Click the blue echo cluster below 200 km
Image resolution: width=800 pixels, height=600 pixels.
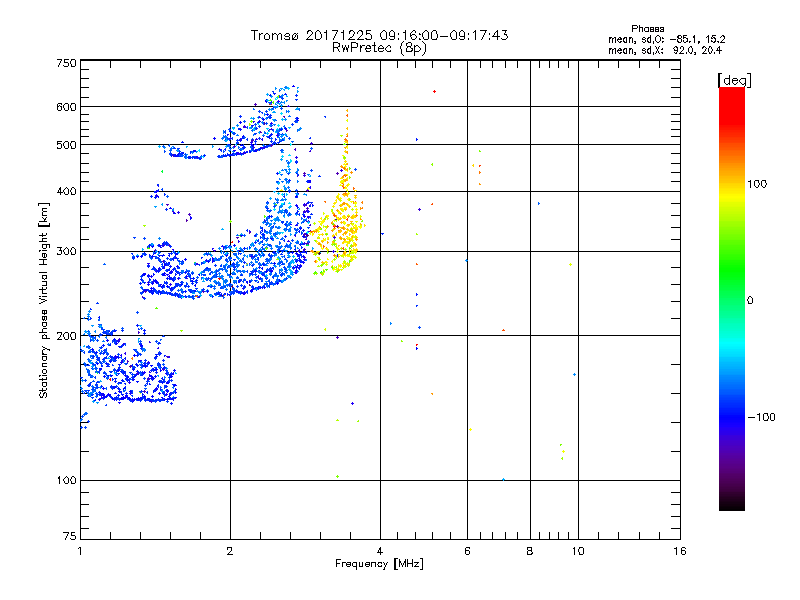128,365
